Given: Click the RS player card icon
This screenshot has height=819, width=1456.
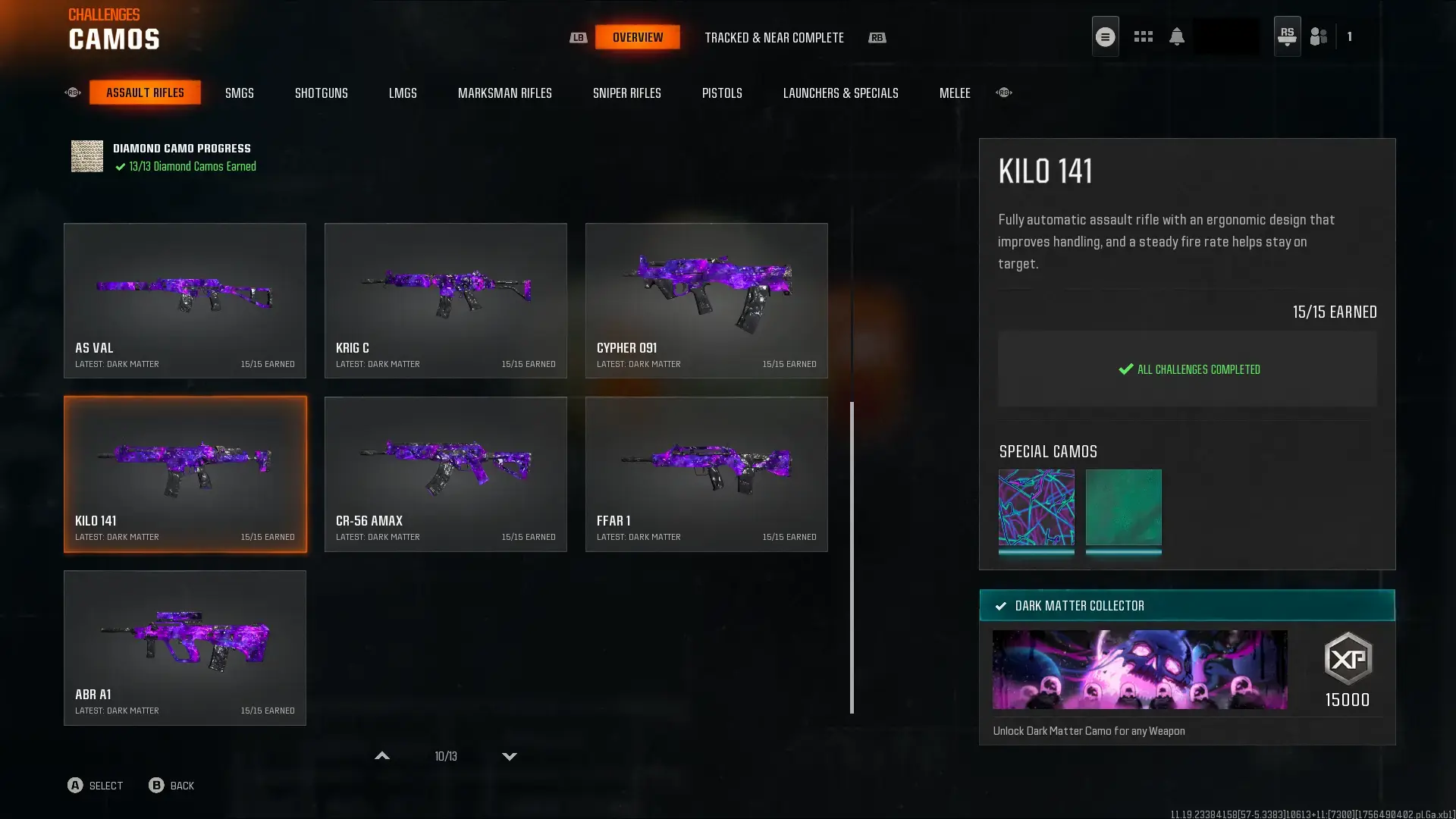Looking at the screenshot, I should click(x=1287, y=36).
